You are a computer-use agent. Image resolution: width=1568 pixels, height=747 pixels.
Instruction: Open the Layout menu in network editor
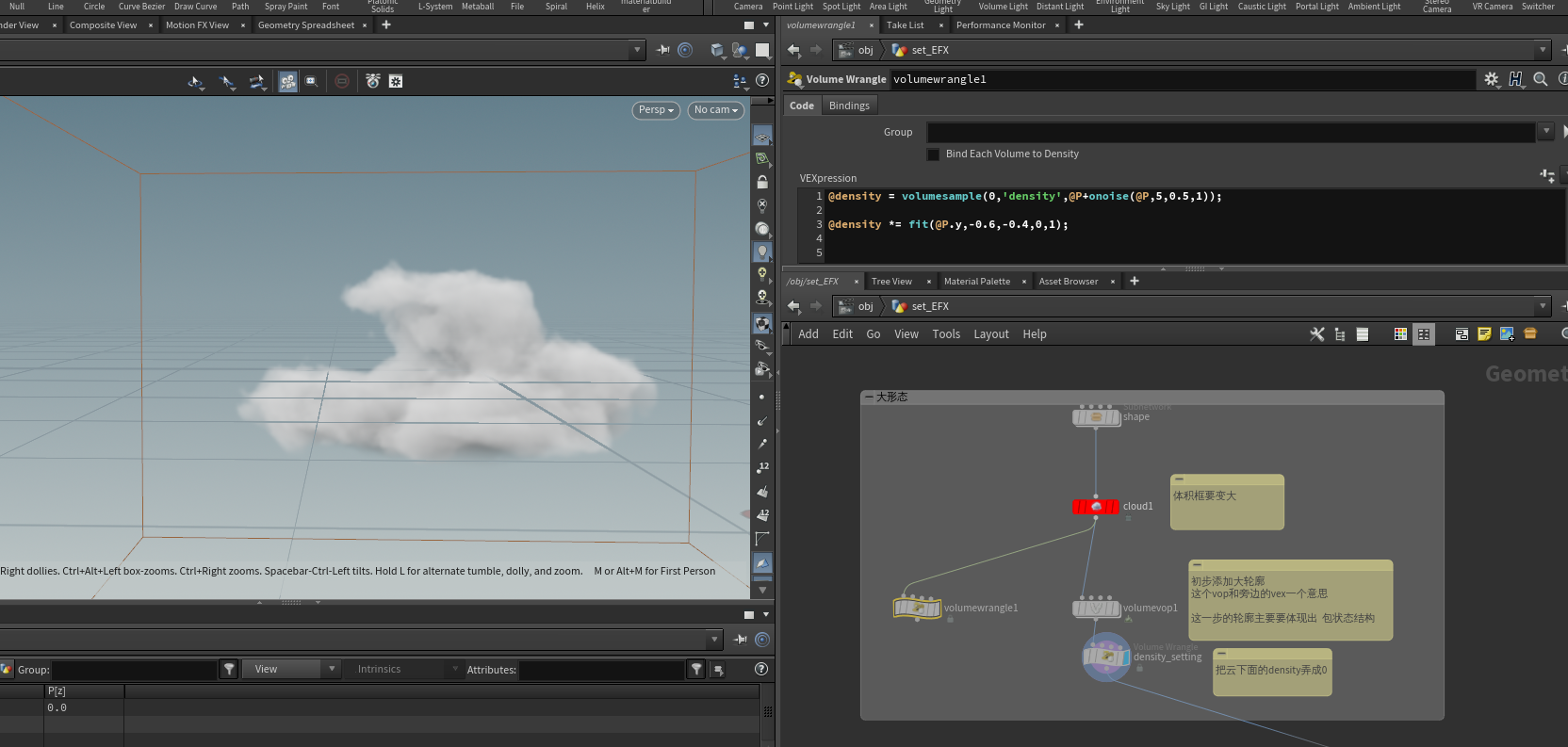[x=990, y=334]
